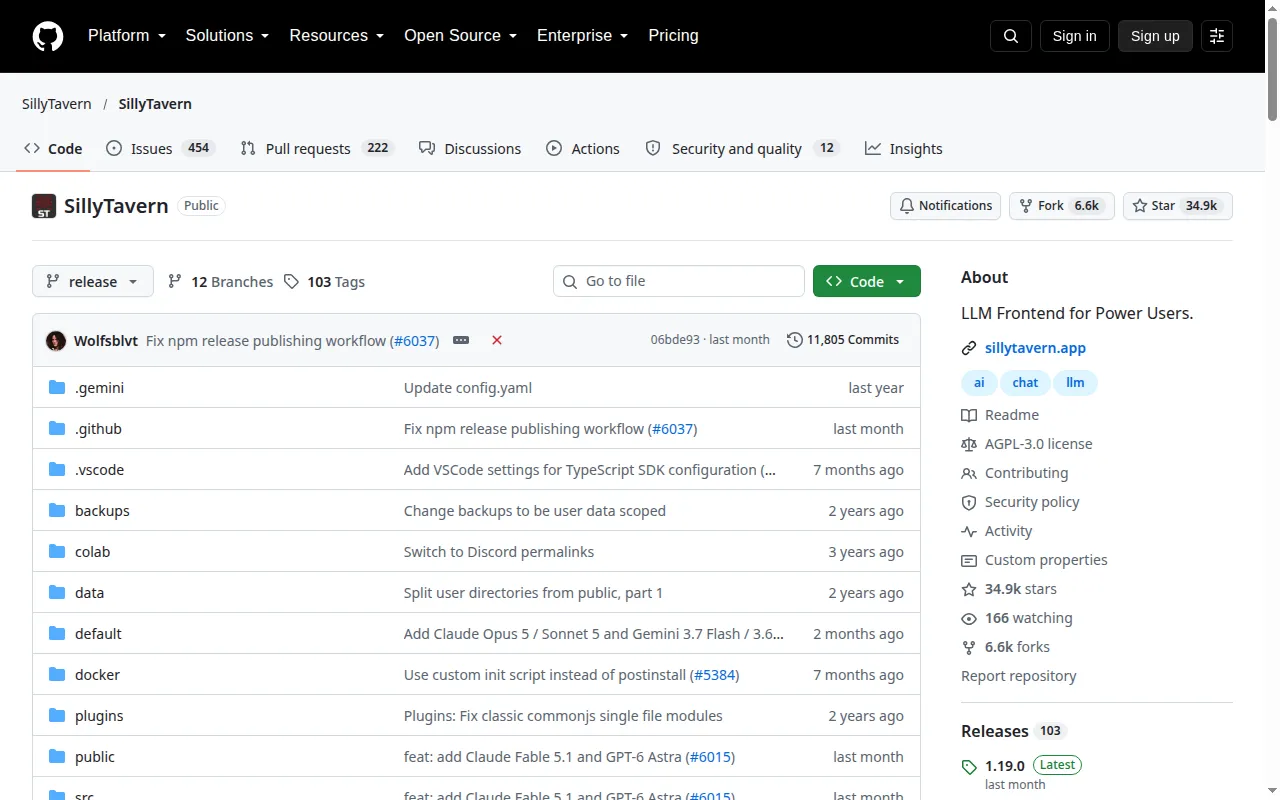Open the Actions tab
Screen dimensions: 1280x800
click(583, 148)
